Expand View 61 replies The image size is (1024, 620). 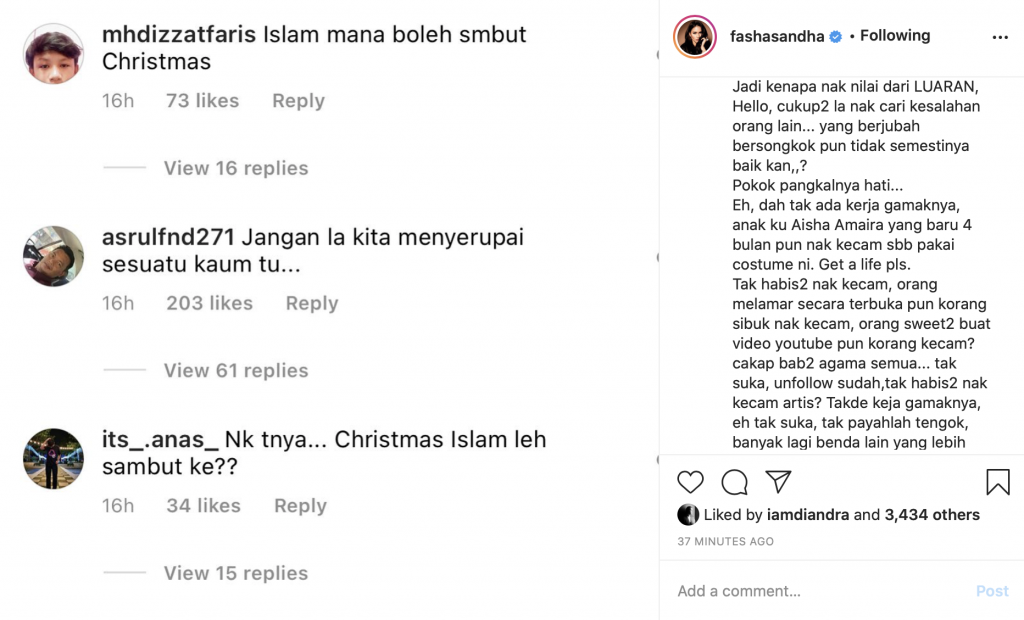236,370
